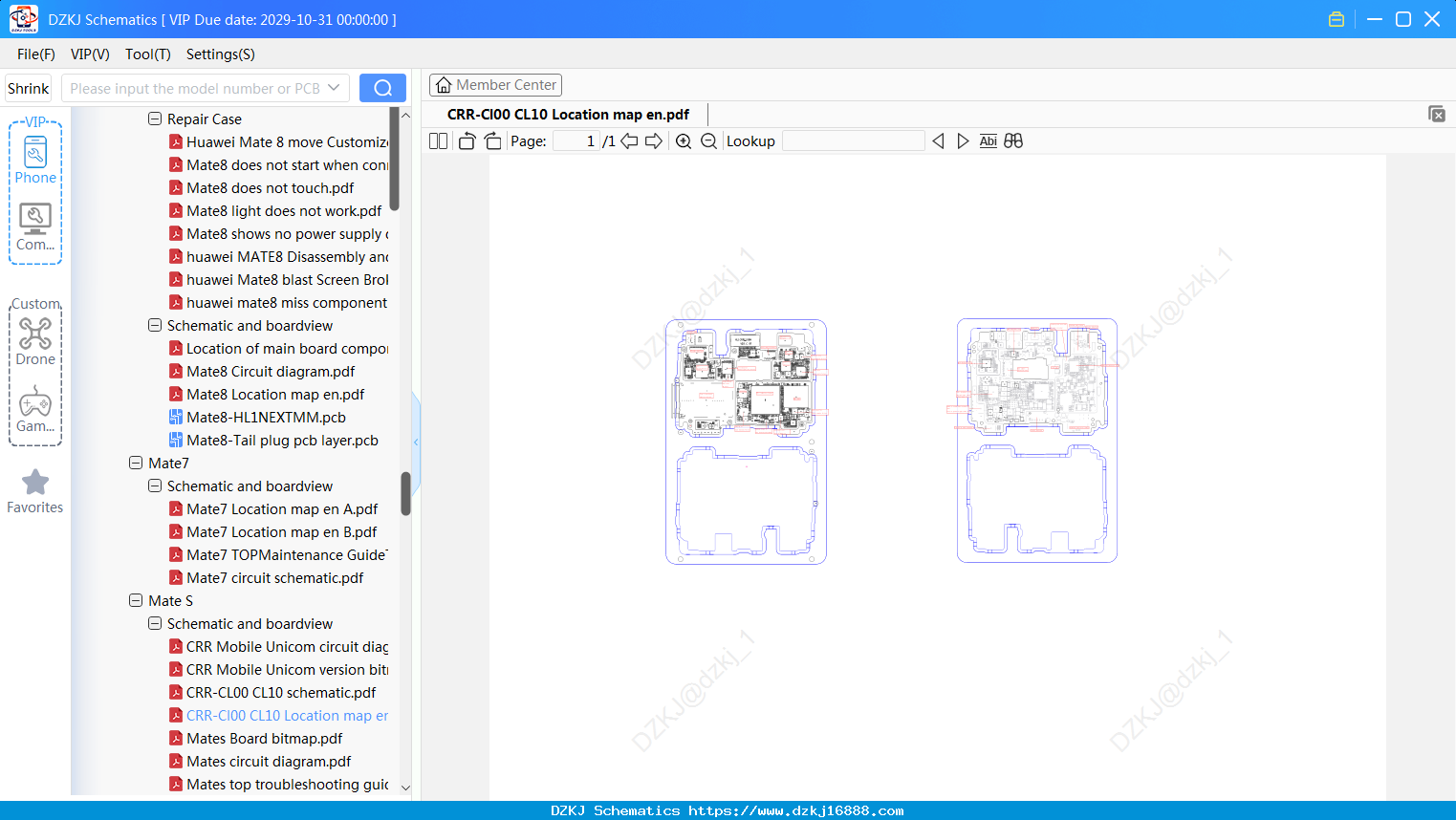Zoom in on the PDF
Screen dimensions: 1456x820
tap(684, 141)
